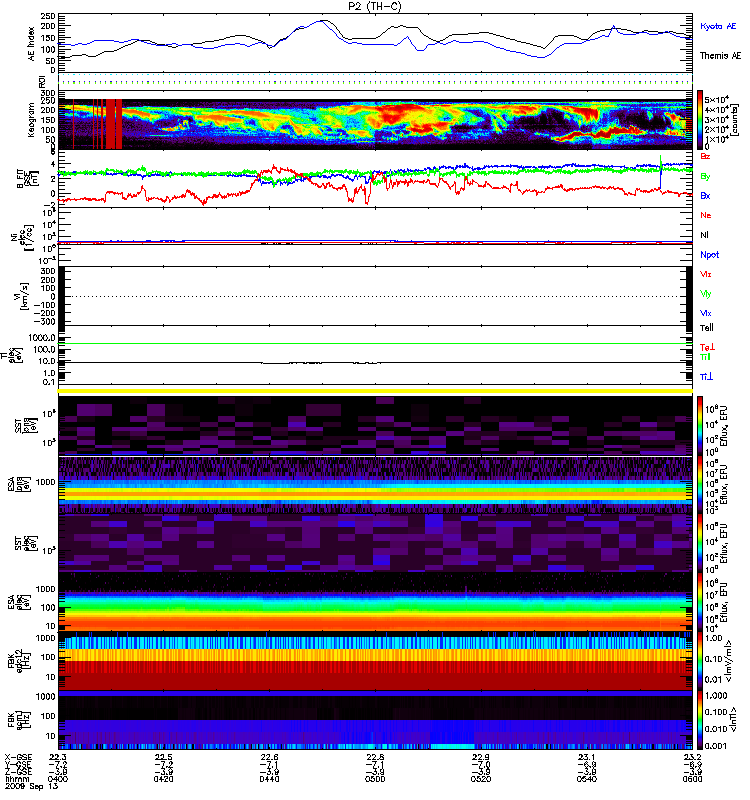Screen dimensions: 750x800
Task: Select the Kyoto AE legend label
Action: 718,26
